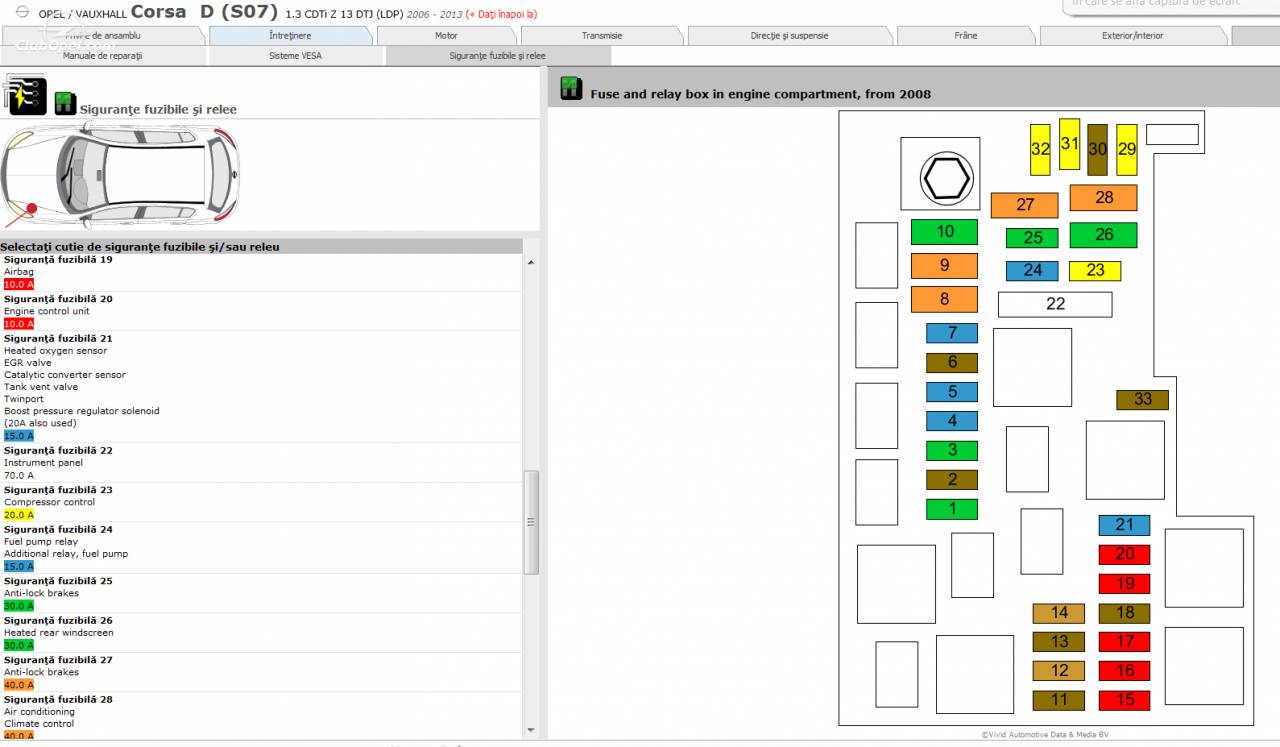Click brown fuse 18 in diagram
The image size is (1280, 747).
(x=1124, y=613)
